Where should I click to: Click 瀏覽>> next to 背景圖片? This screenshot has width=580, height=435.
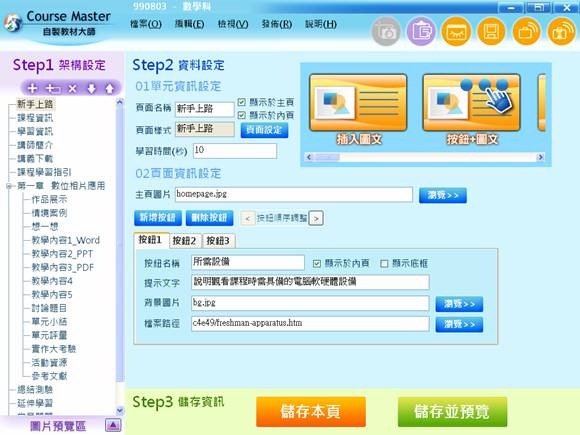[459, 304]
